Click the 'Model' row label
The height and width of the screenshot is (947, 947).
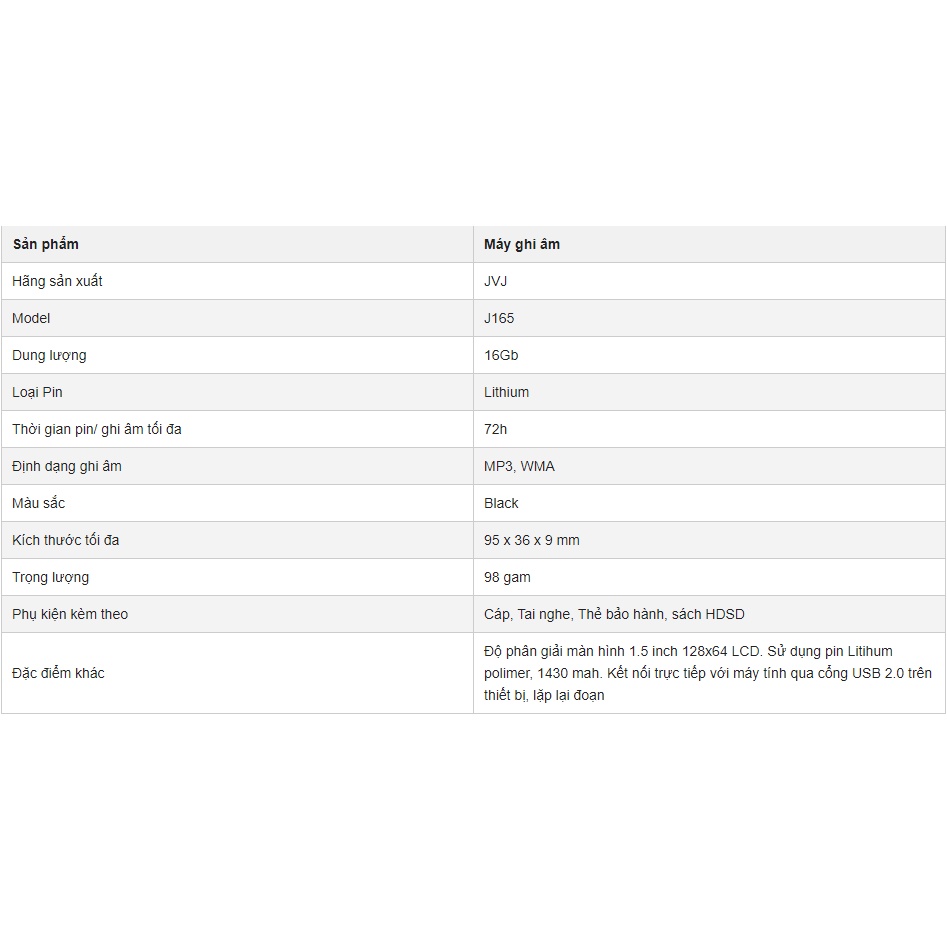pos(31,318)
